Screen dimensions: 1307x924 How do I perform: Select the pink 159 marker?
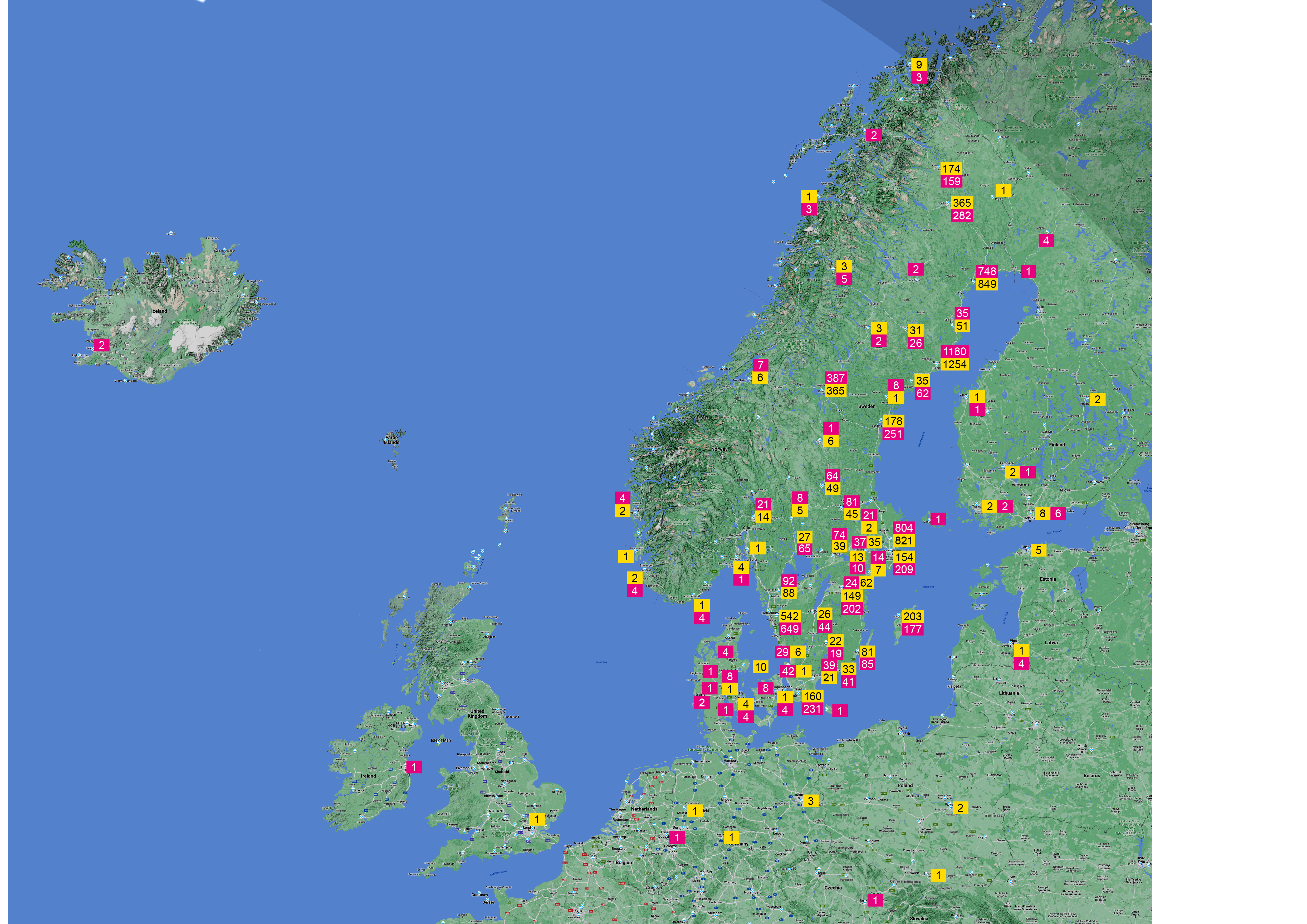tap(951, 181)
